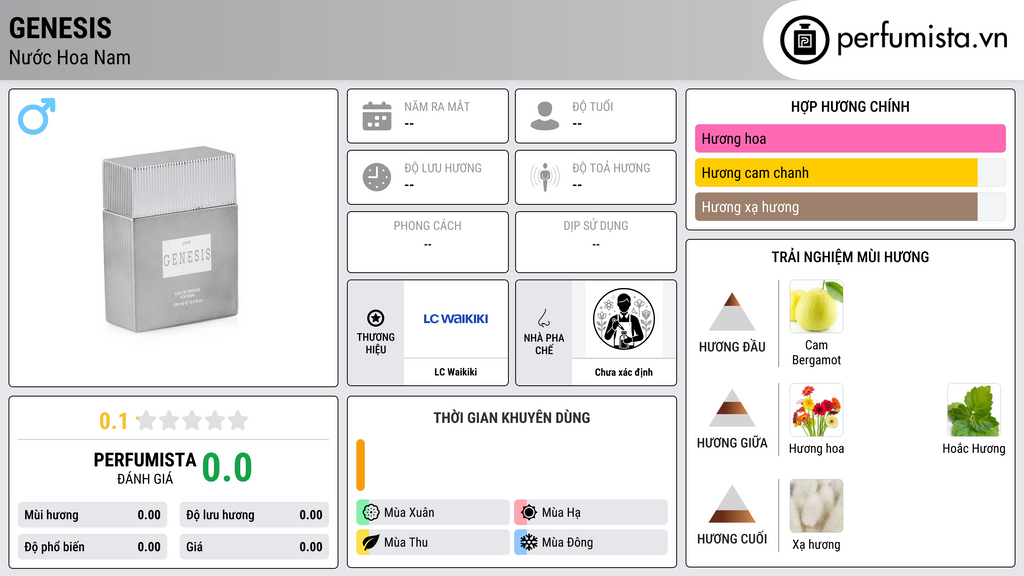This screenshot has height=576, width=1024.
Task: Click the Hoắc Hương green leaf image
Action: [974, 410]
